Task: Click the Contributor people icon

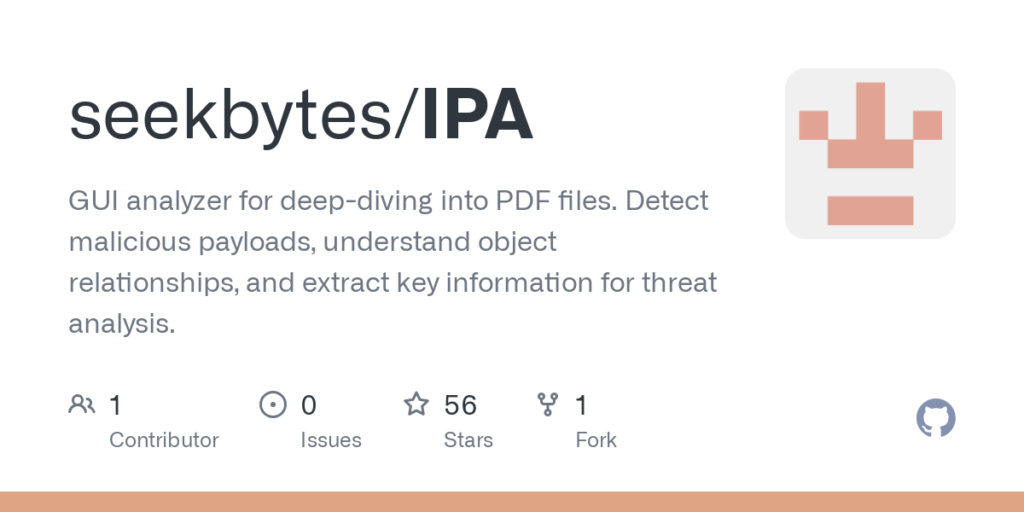Action: pos(82,404)
